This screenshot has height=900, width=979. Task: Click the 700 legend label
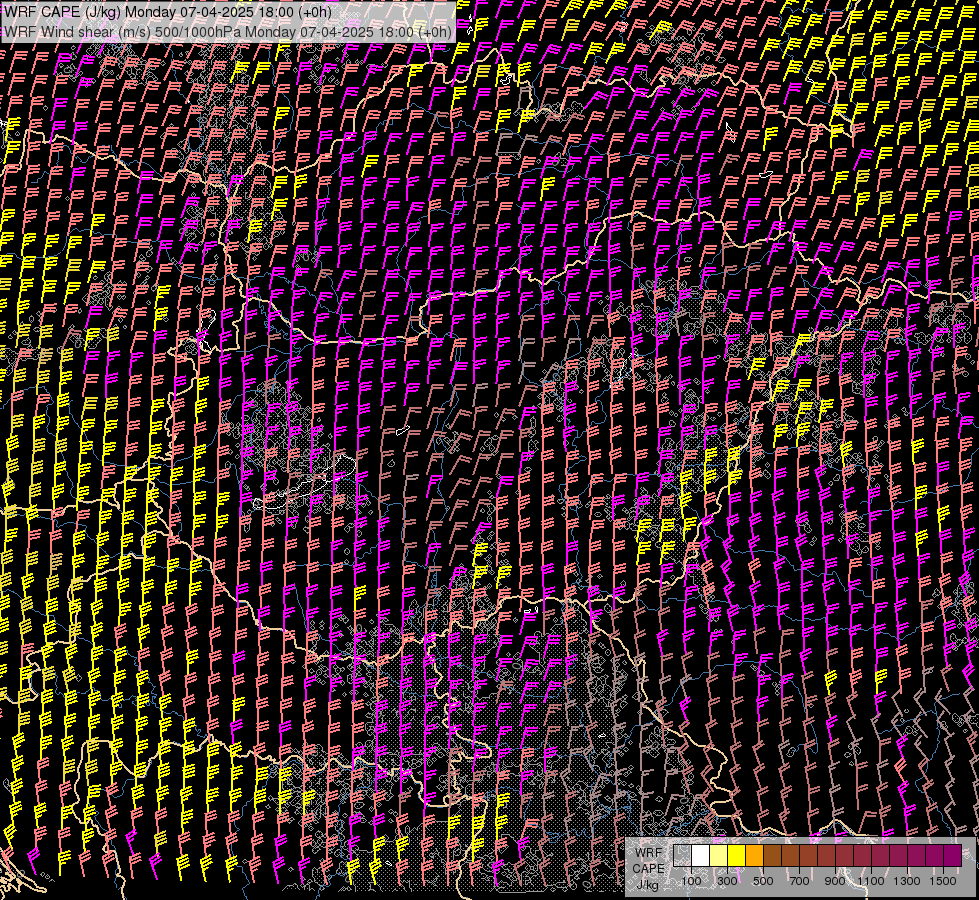(x=799, y=881)
